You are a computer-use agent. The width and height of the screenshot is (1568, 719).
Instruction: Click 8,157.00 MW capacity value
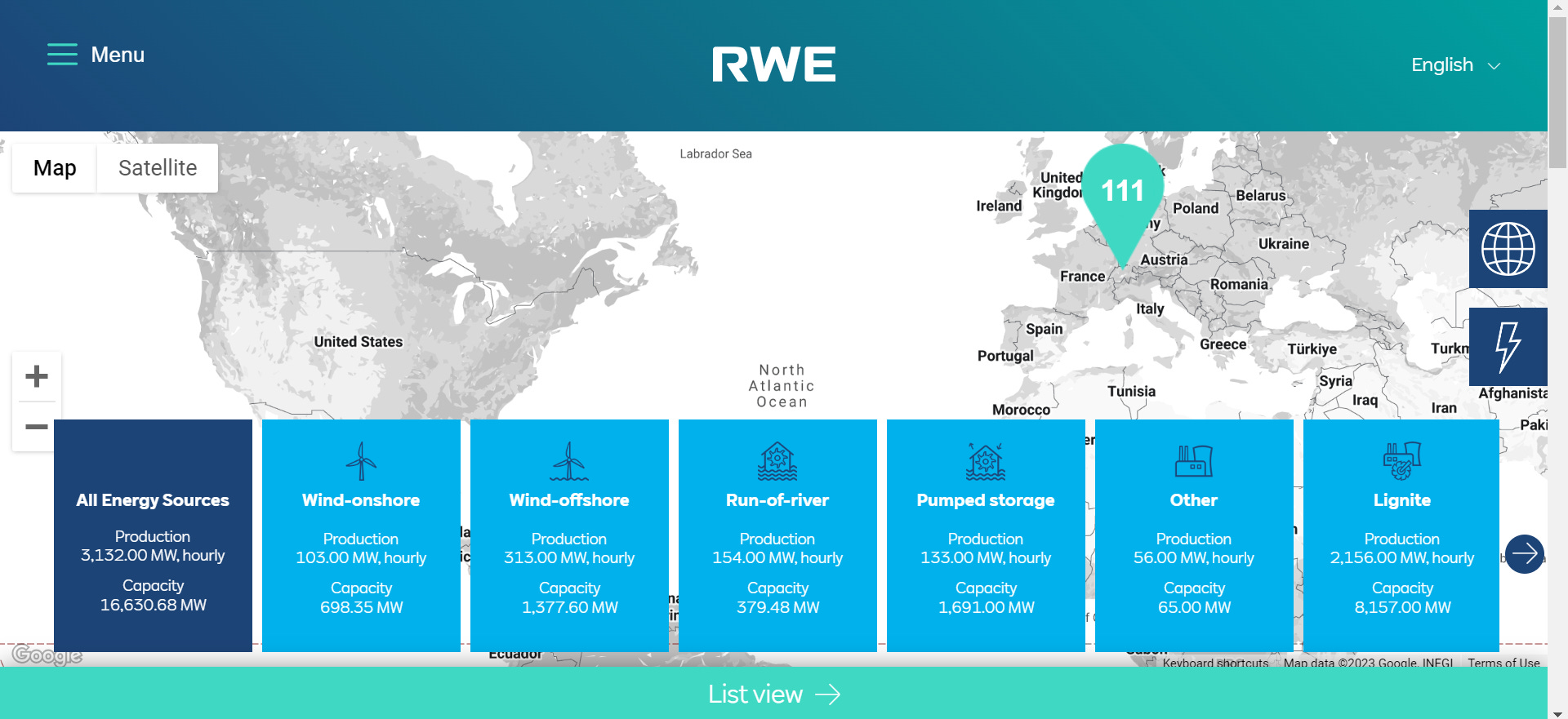1403,608
